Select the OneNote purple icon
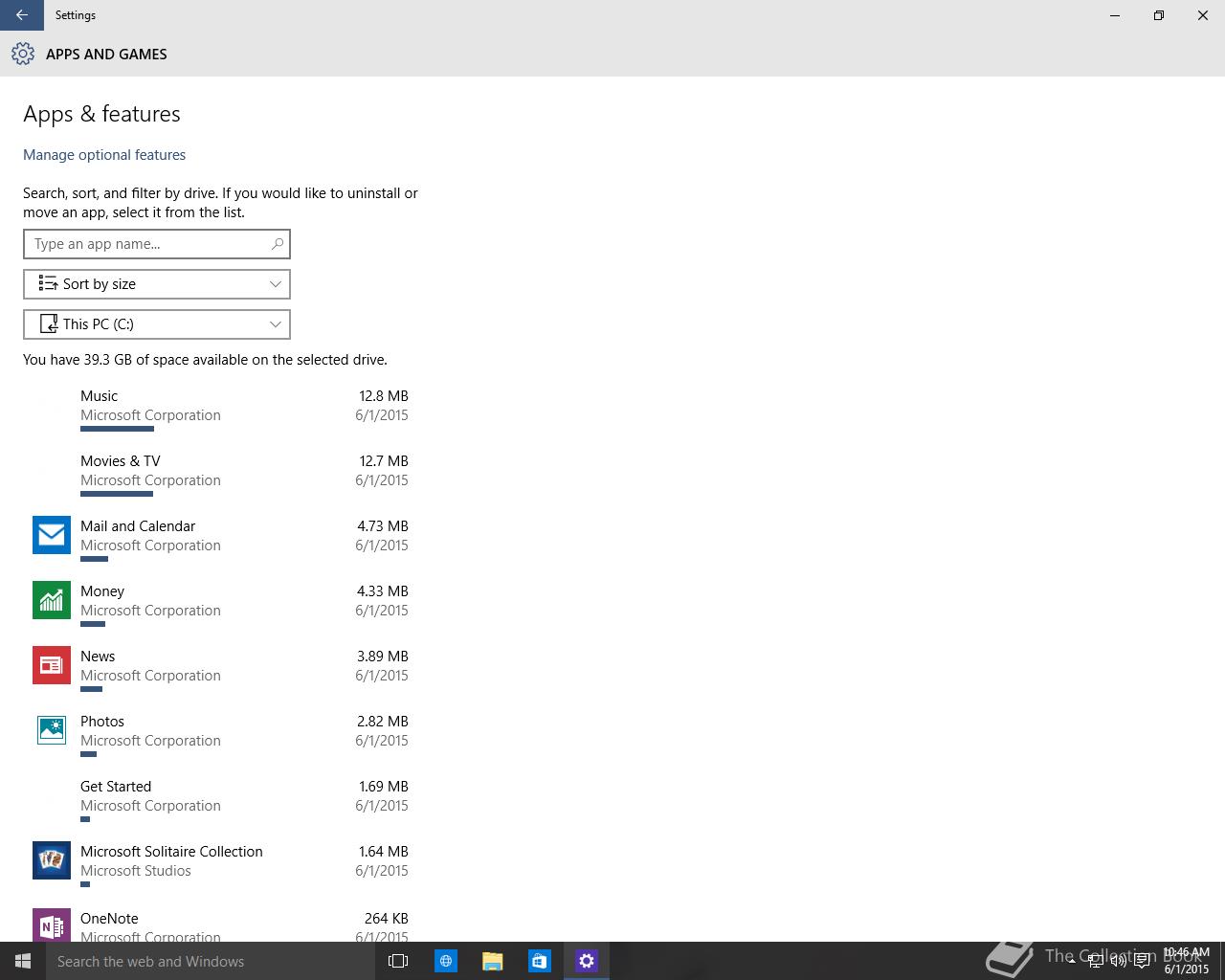Viewport: 1225px width, 980px height. pos(52,925)
